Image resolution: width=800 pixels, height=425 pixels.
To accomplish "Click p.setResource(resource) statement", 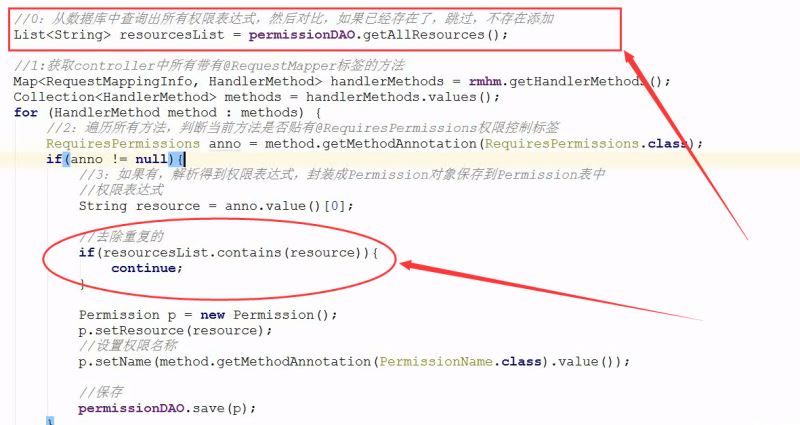I will [175, 331].
